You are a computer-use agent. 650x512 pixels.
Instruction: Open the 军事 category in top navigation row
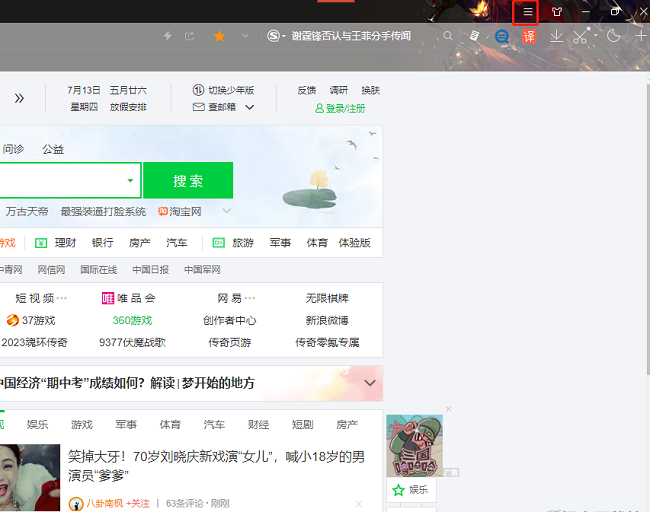coord(280,243)
